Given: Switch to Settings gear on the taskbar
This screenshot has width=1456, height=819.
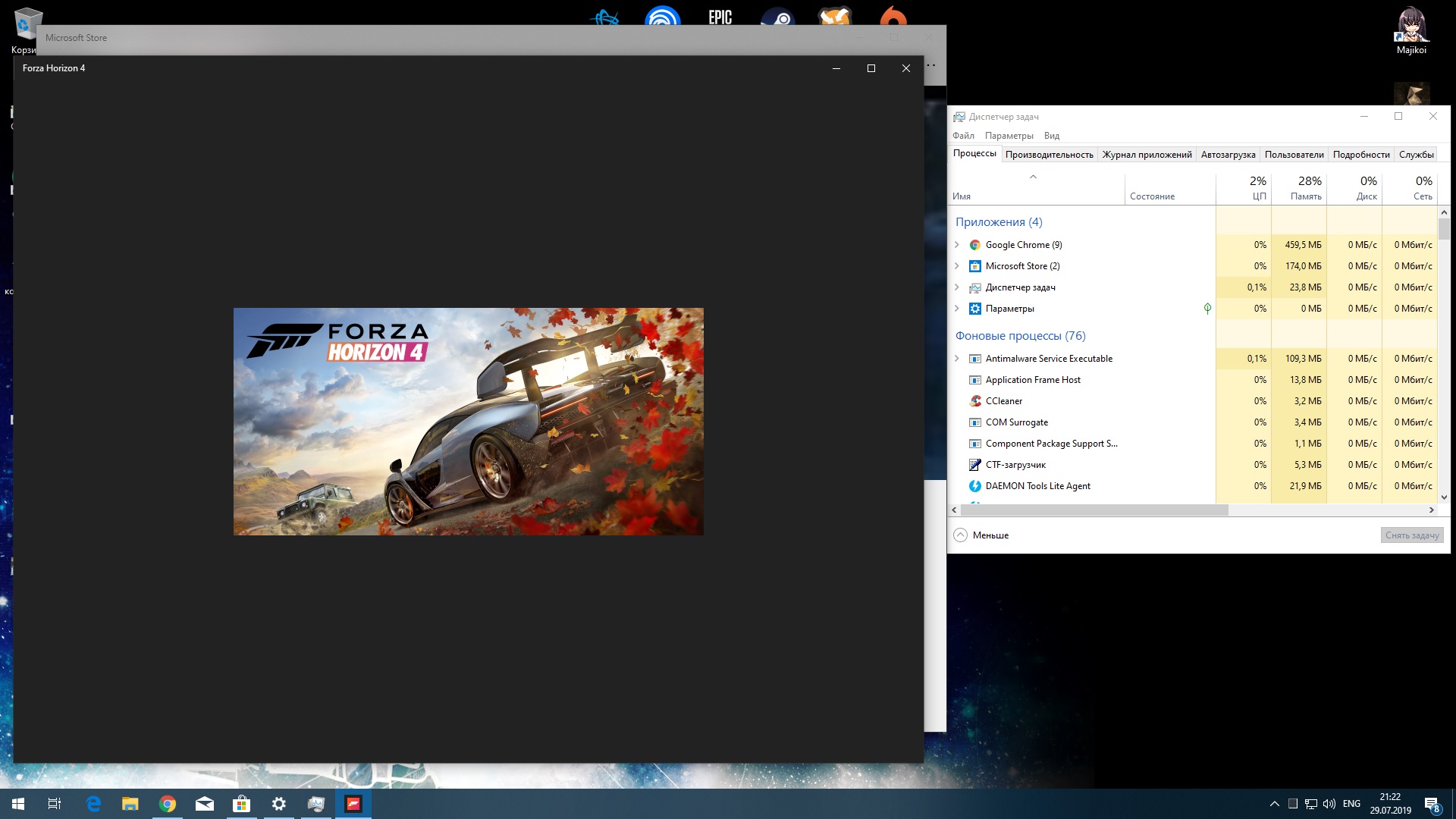Looking at the screenshot, I should [279, 804].
